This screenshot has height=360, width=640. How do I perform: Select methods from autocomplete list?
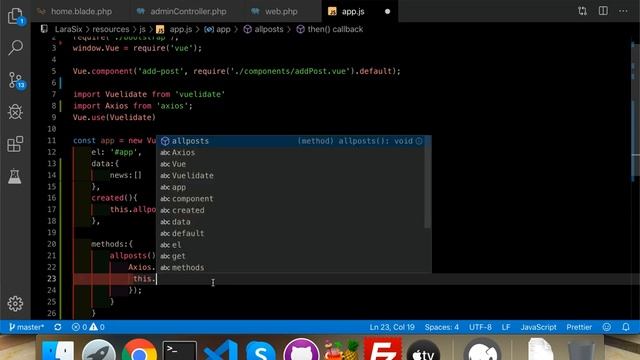pyautogui.click(x=291, y=268)
